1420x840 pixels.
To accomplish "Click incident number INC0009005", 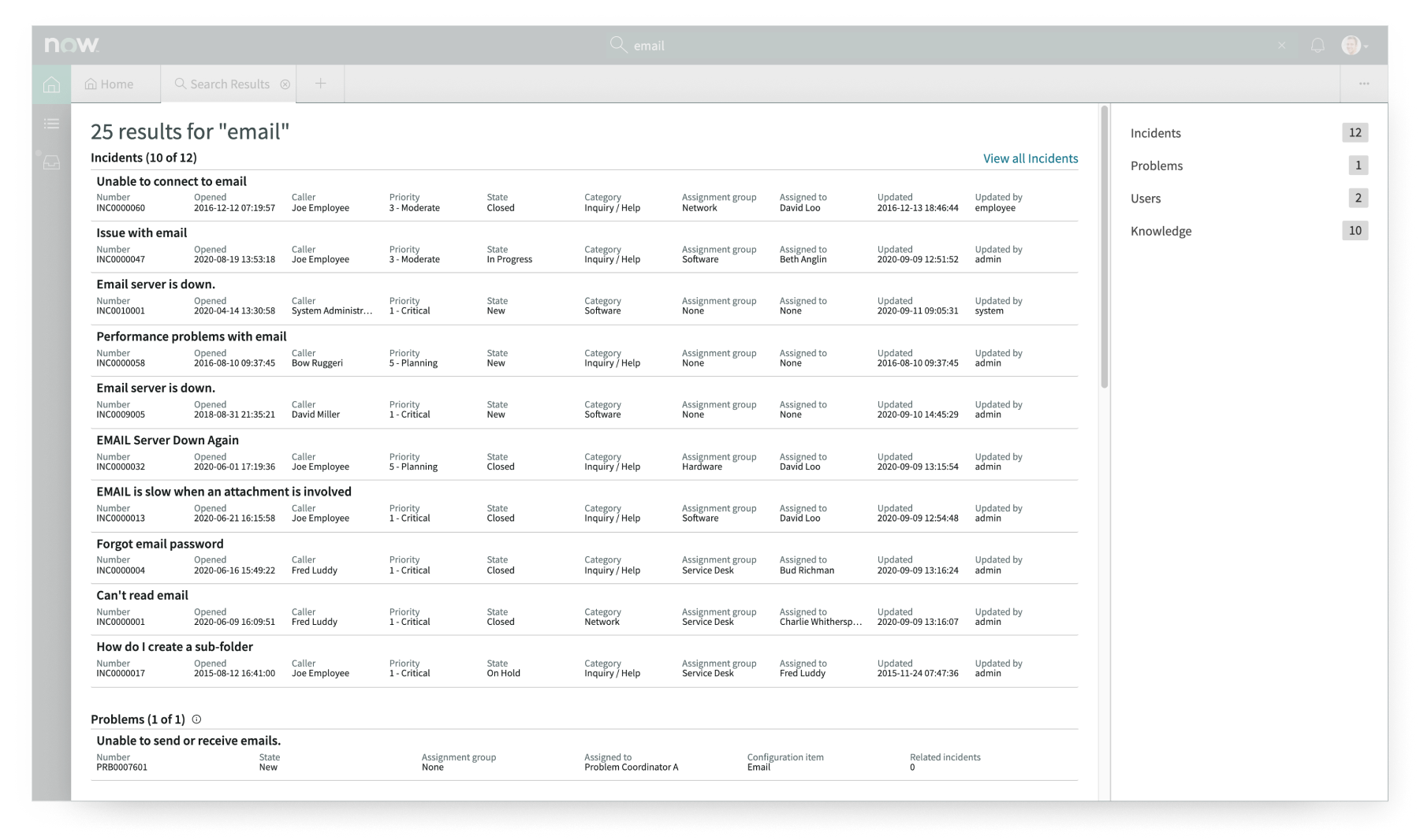I will pos(121,414).
